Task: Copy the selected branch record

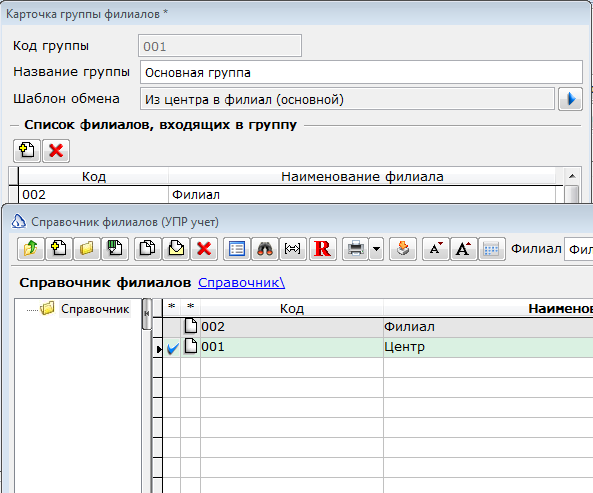Action: pyautogui.click(x=148, y=249)
